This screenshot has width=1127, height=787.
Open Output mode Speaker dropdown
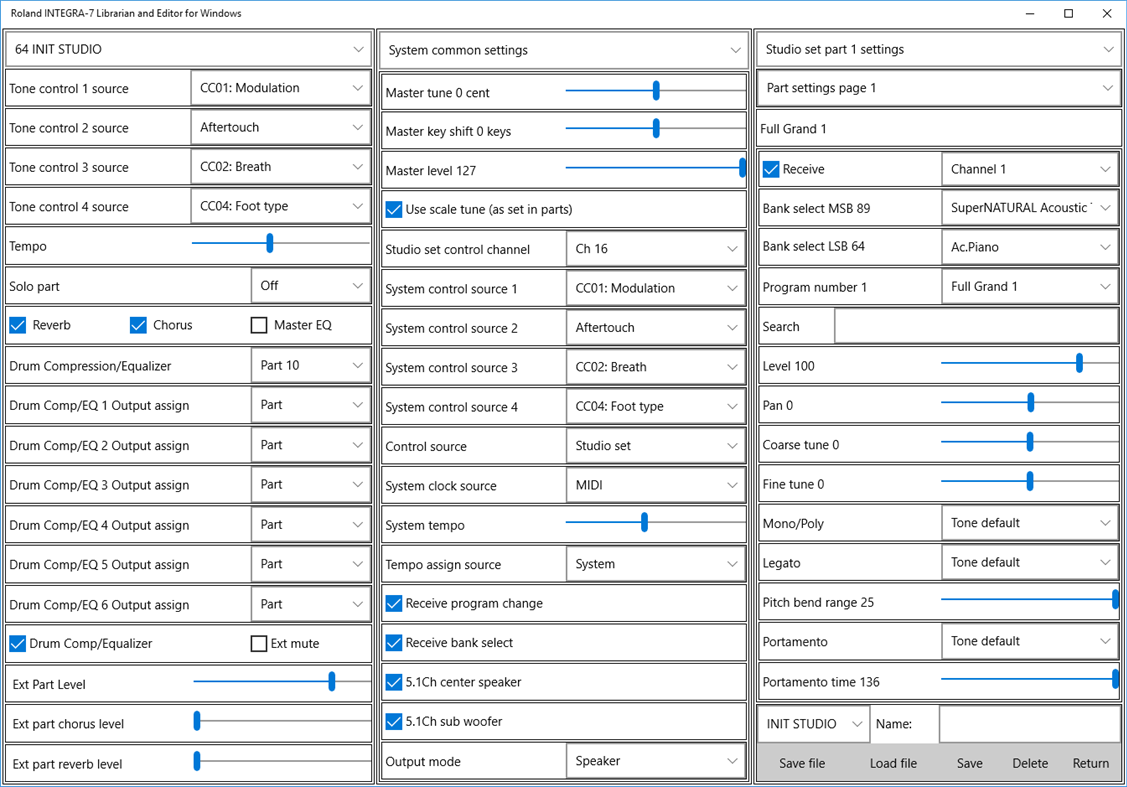pos(656,761)
